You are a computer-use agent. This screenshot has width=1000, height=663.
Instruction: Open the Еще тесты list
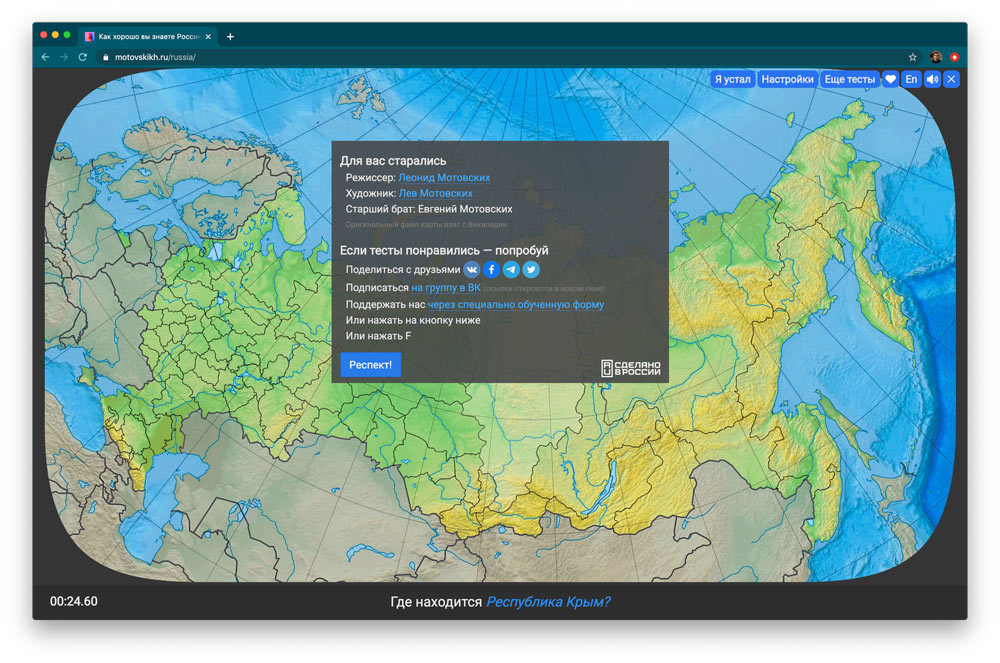[849, 79]
